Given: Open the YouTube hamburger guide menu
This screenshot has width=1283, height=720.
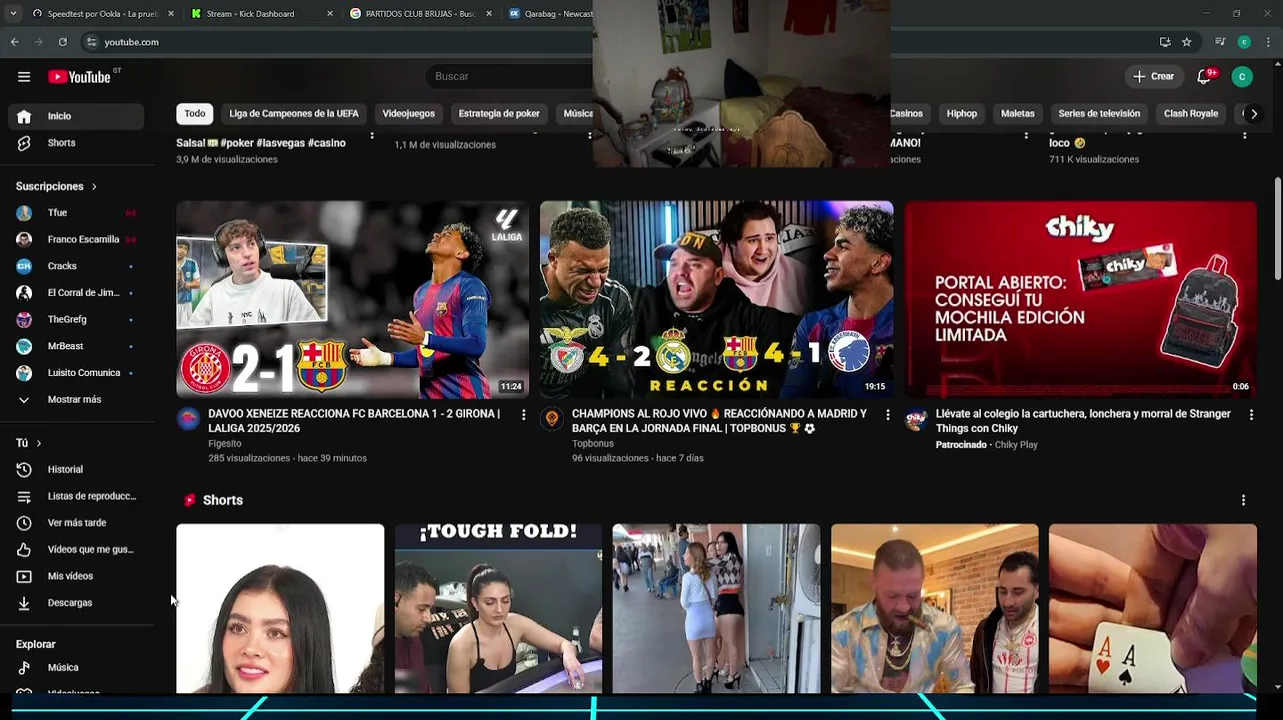Looking at the screenshot, I should click(24, 77).
